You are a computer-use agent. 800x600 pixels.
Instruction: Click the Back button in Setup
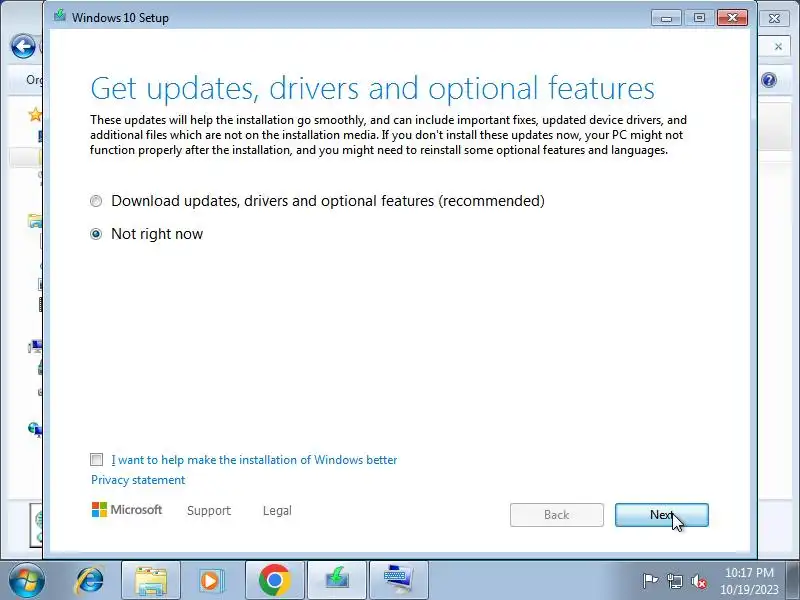557,515
